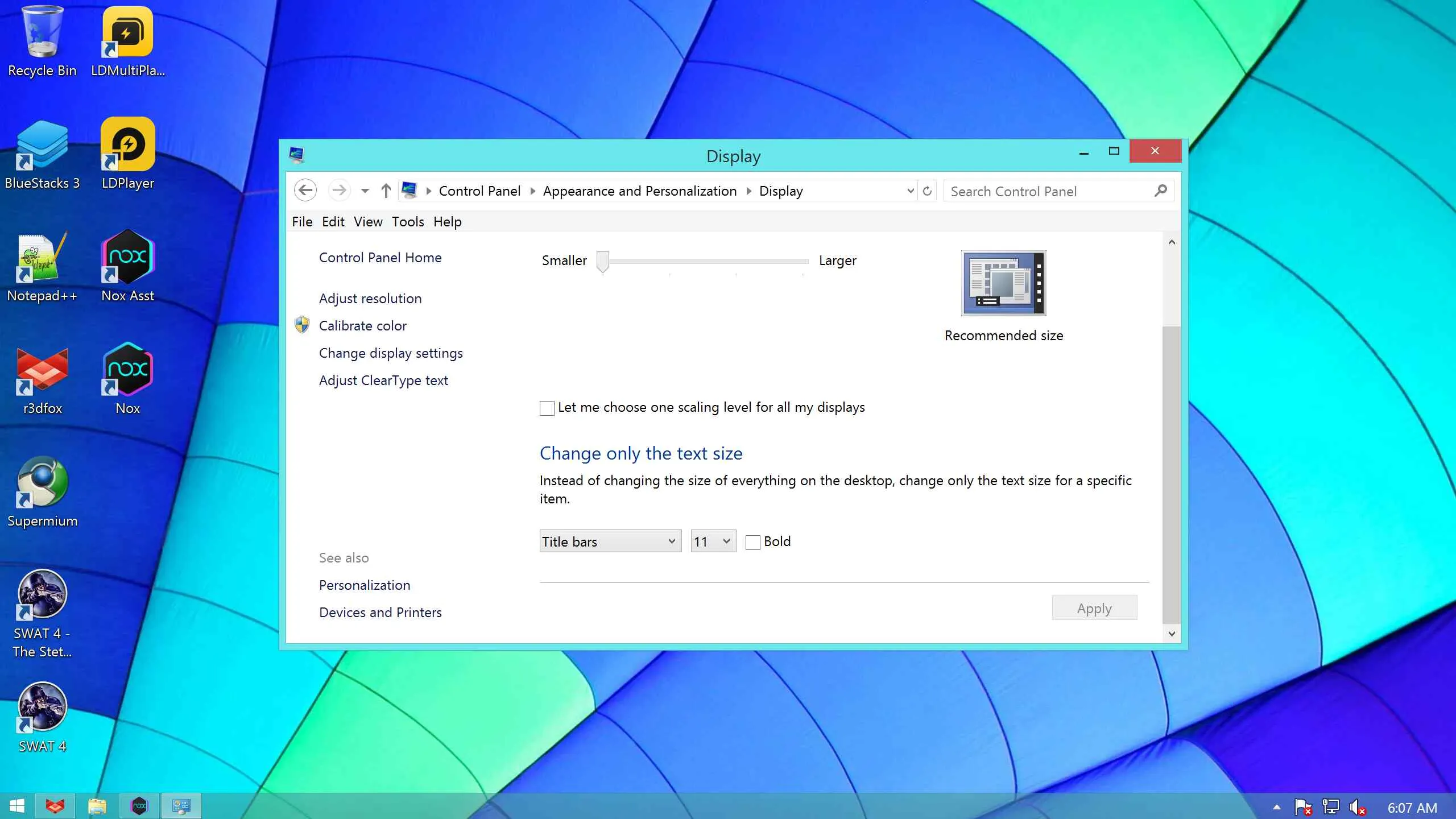The width and height of the screenshot is (1456, 819).
Task: Expand the recent locations dropdown arrow
Action: click(x=365, y=191)
